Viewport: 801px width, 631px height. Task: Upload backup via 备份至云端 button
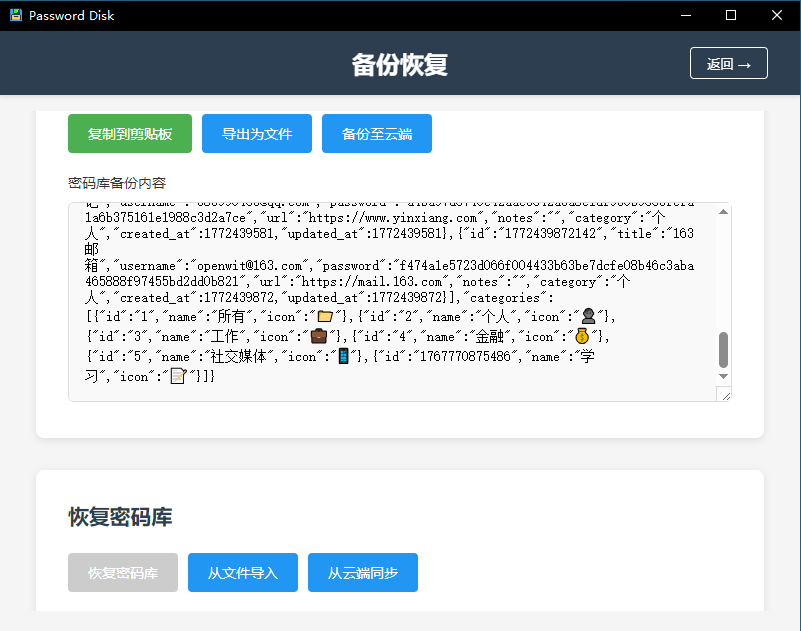coord(377,134)
